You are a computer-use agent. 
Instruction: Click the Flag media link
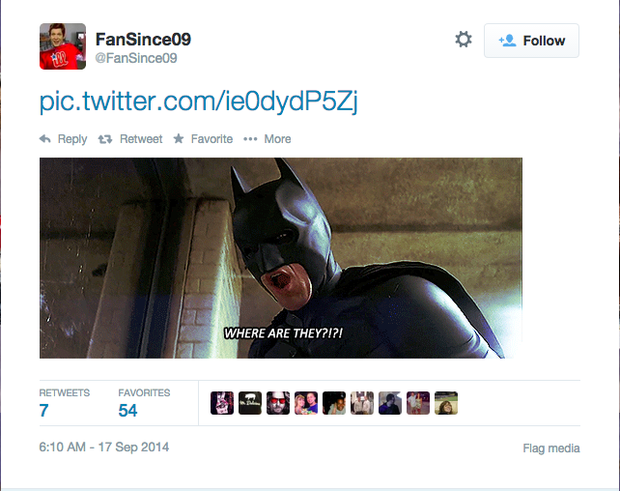[551, 448]
